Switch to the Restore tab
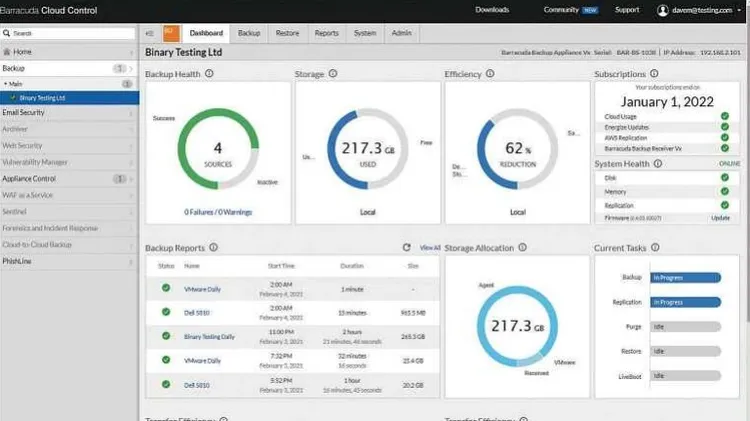 pyautogui.click(x=287, y=33)
